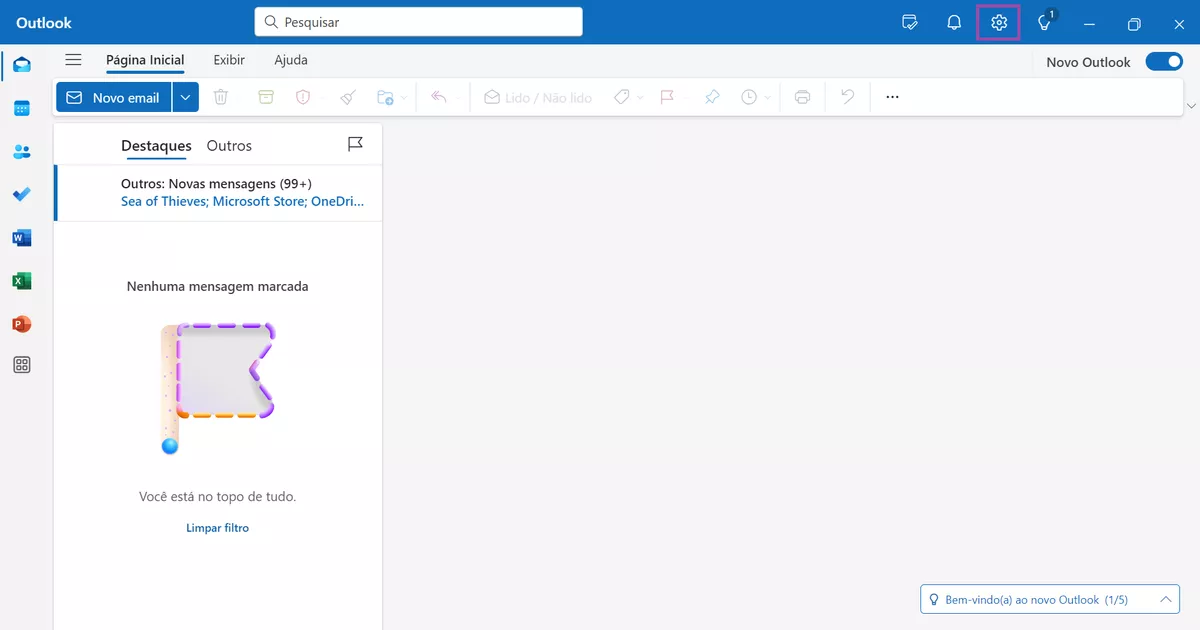
Task: Expand the Novo email dropdown arrow
Action: [186, 96]
